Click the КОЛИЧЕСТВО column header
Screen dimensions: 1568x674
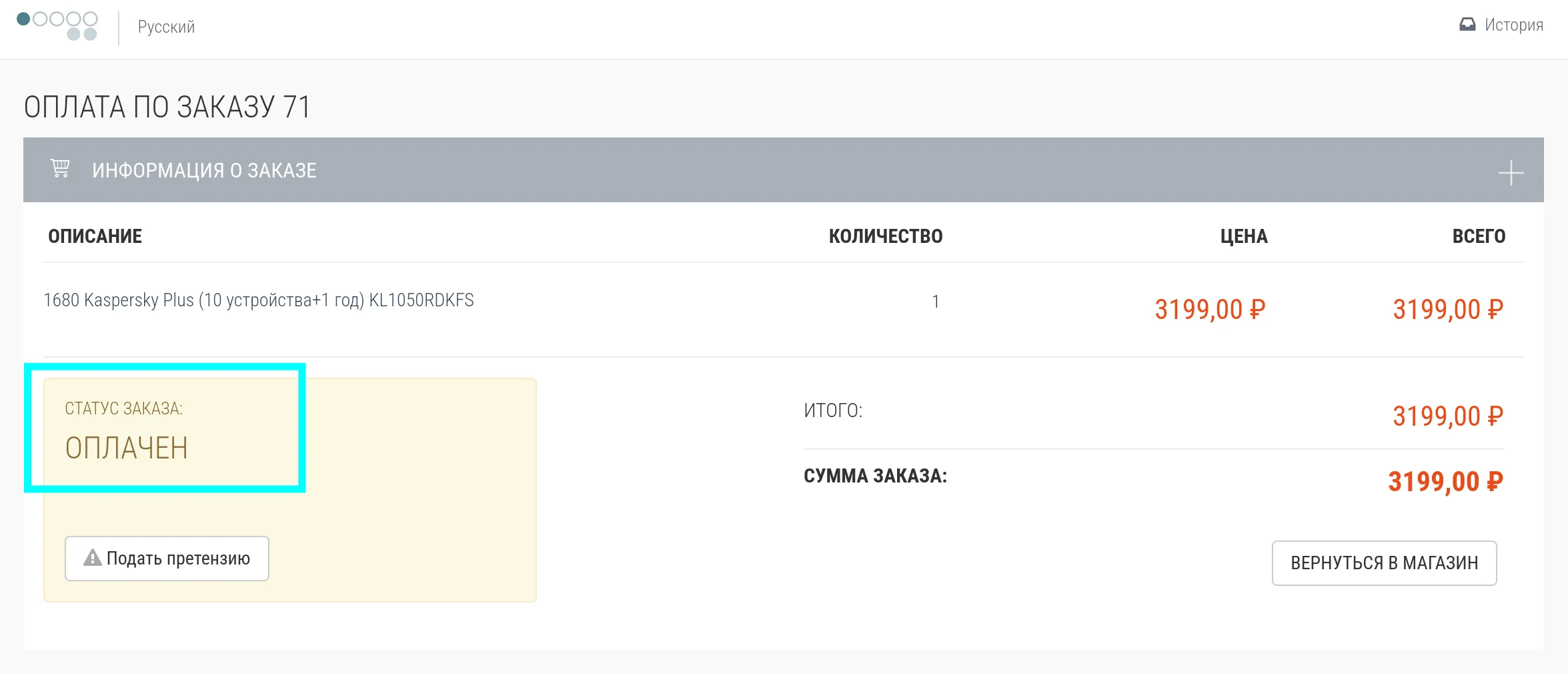[885, 236]
